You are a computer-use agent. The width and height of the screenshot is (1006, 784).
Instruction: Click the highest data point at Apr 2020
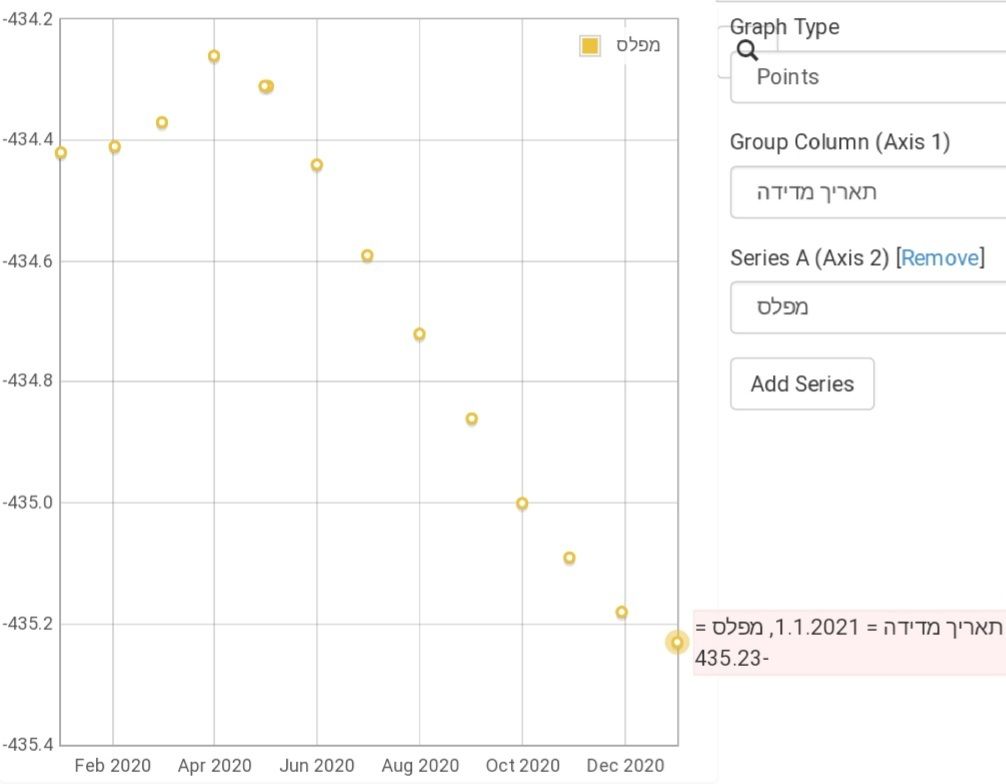click(214, 57)
